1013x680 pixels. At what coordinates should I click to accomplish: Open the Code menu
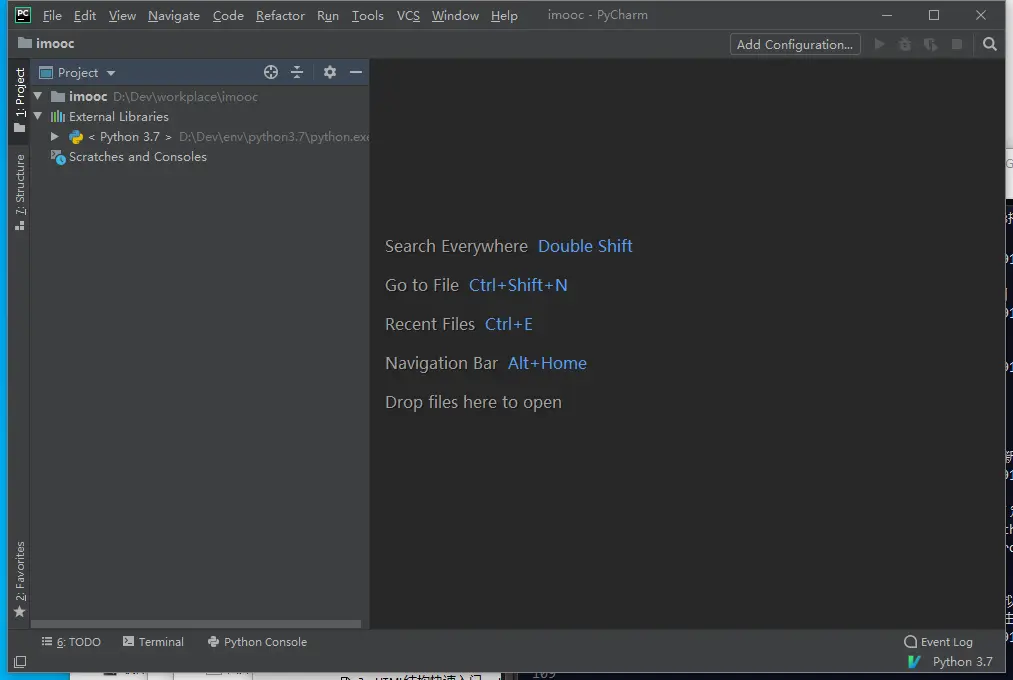click(228, 15)
